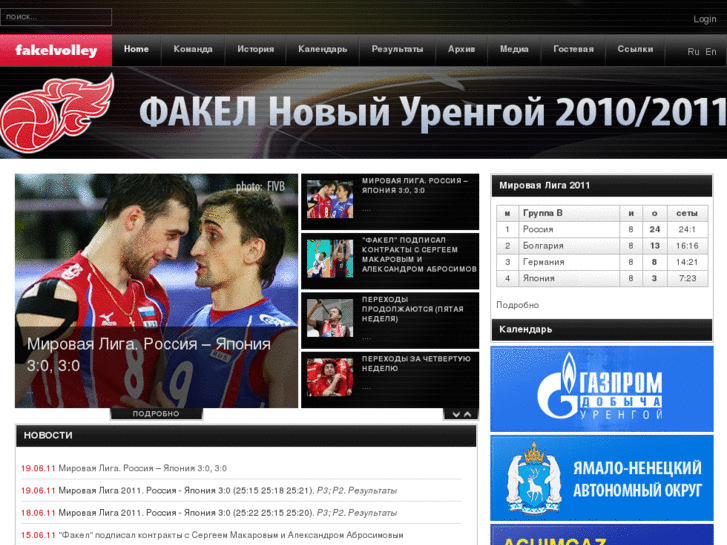
Task: Click the Болгария row in the standings table
Action: [x=602, y=246]
